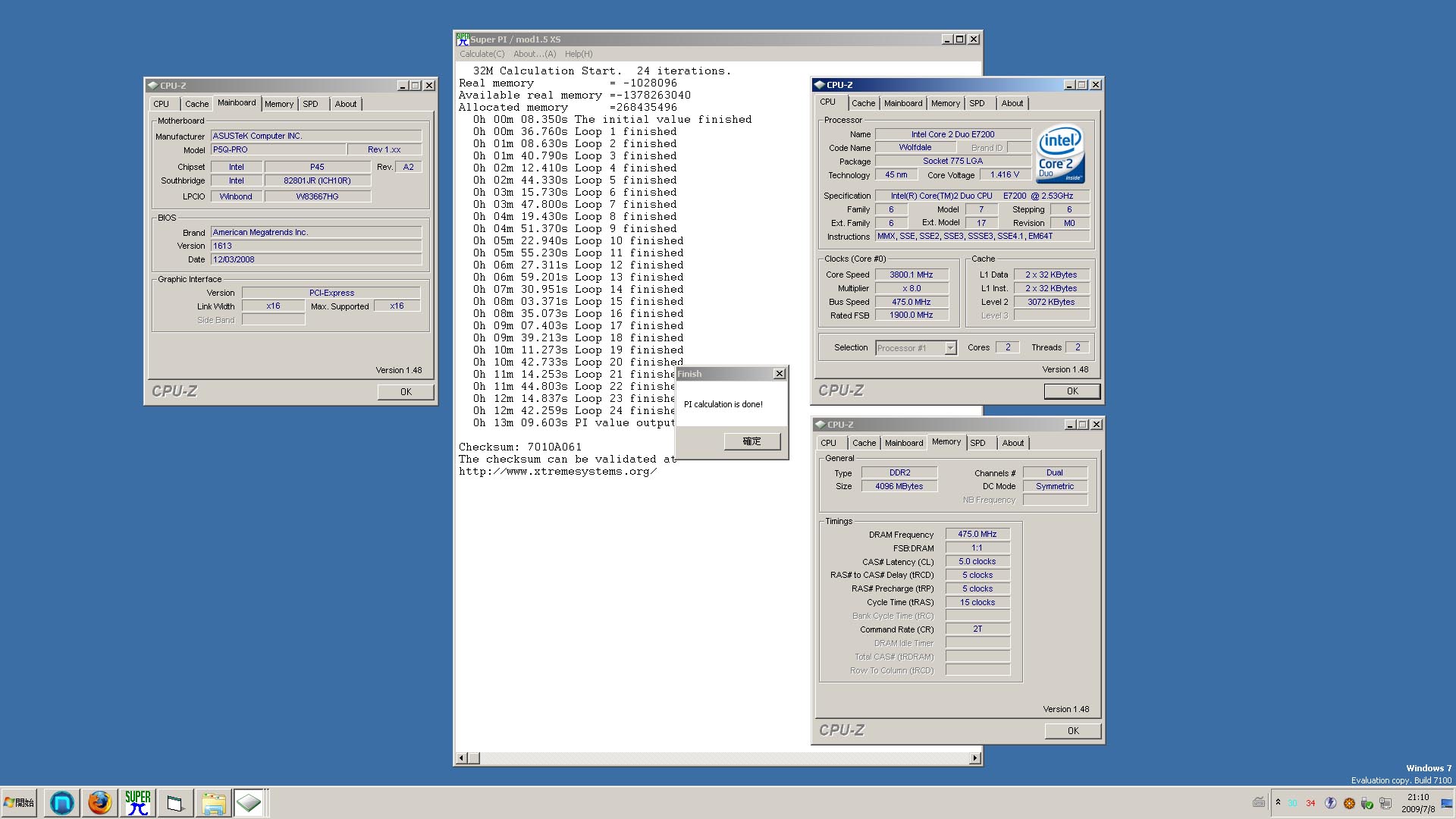The height and width of the screenshot is (819, 1456).
Task: Open the file window icon next to Super PI
Action: [x=175, y=802]
